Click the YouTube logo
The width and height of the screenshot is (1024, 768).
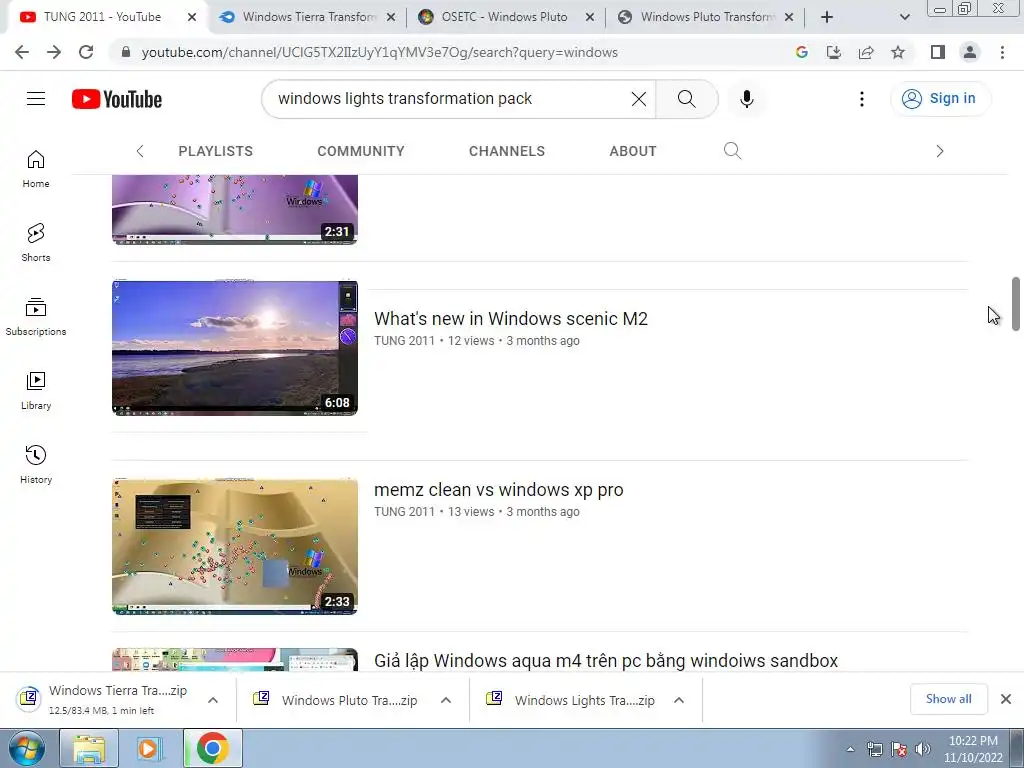(117, 99)
